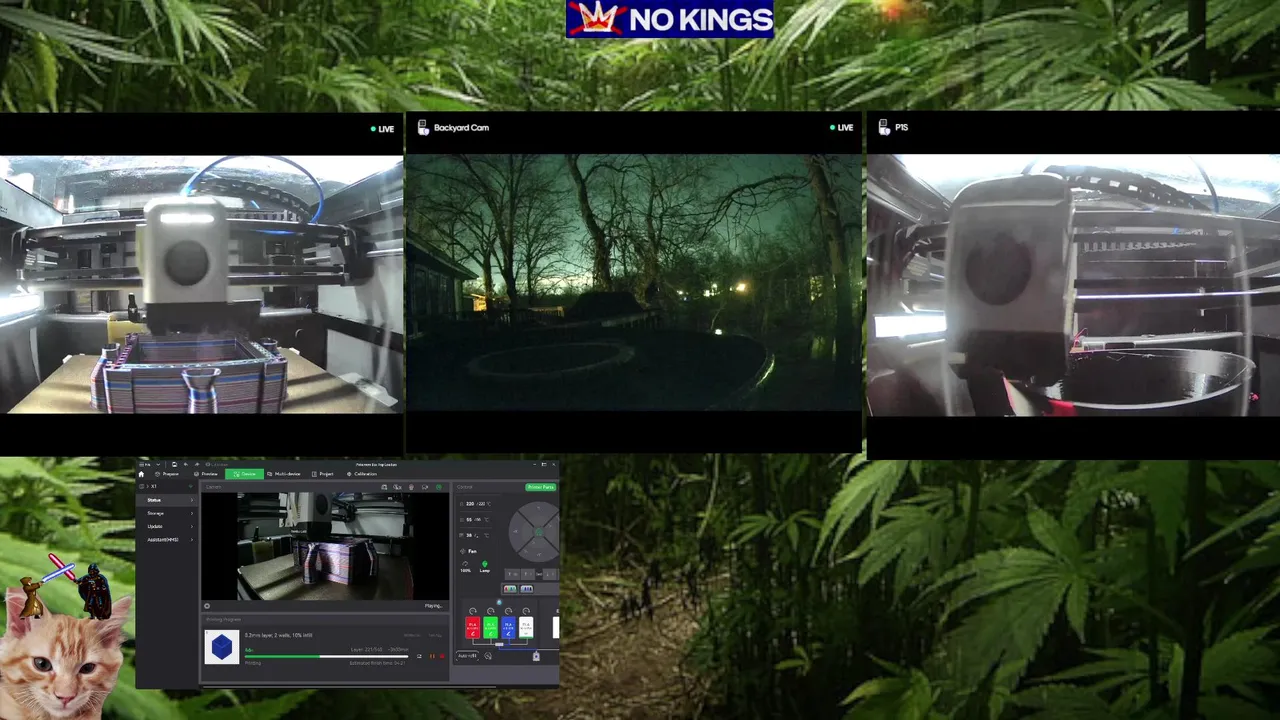Click the jog dial up arrow
The height and width of the screenshot is (720, 1280).
point(539,508)
